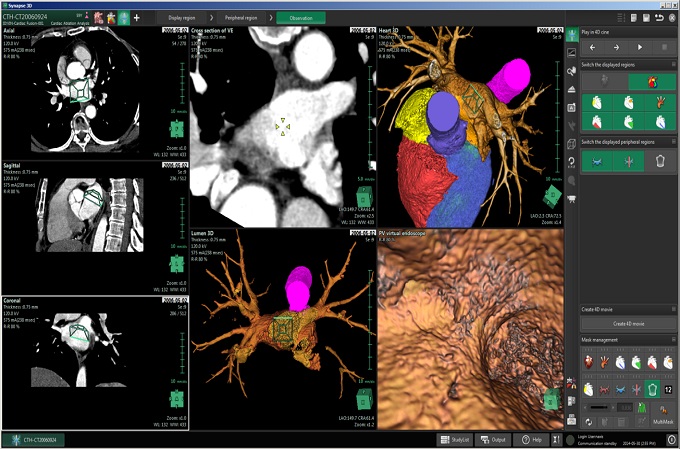680x449 pixels.
Task: Click the save disk icon in top toolbar
Action: click(646, 18)
